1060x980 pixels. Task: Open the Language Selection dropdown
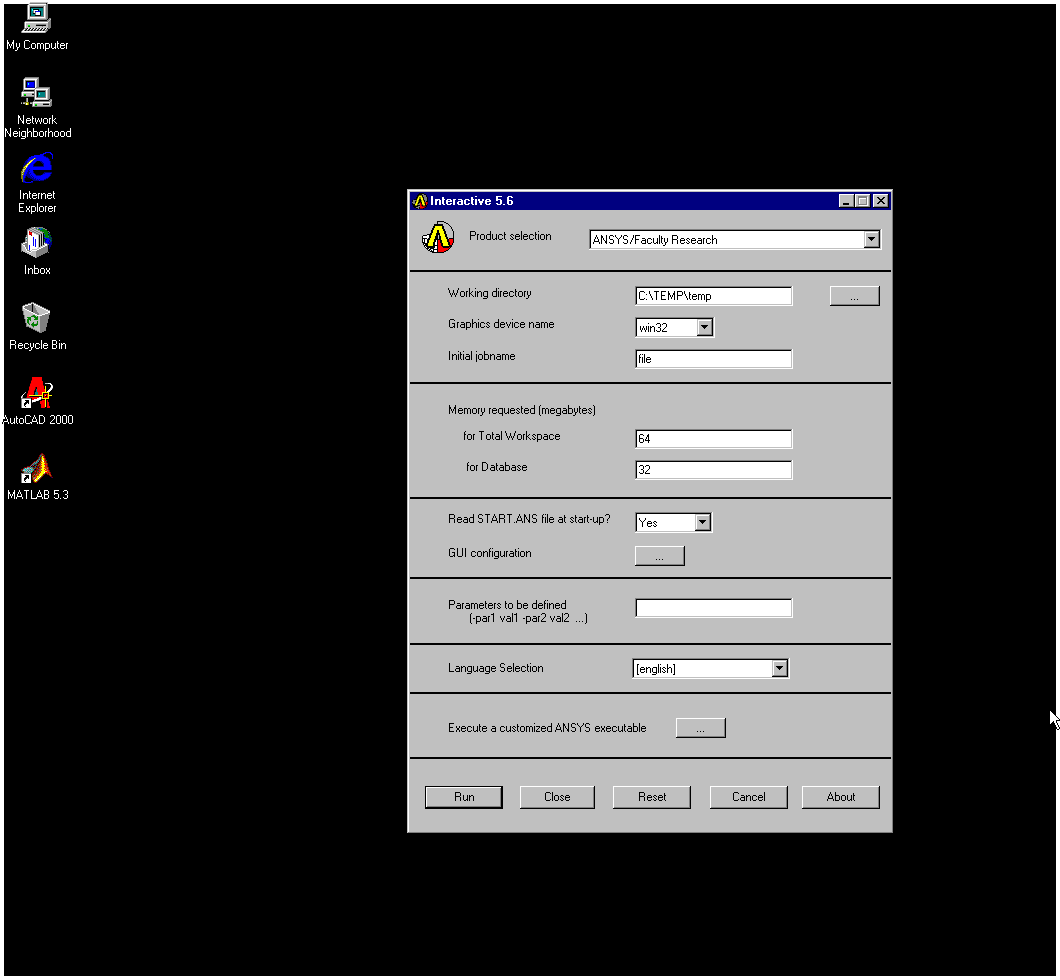[x=779, y=669]
